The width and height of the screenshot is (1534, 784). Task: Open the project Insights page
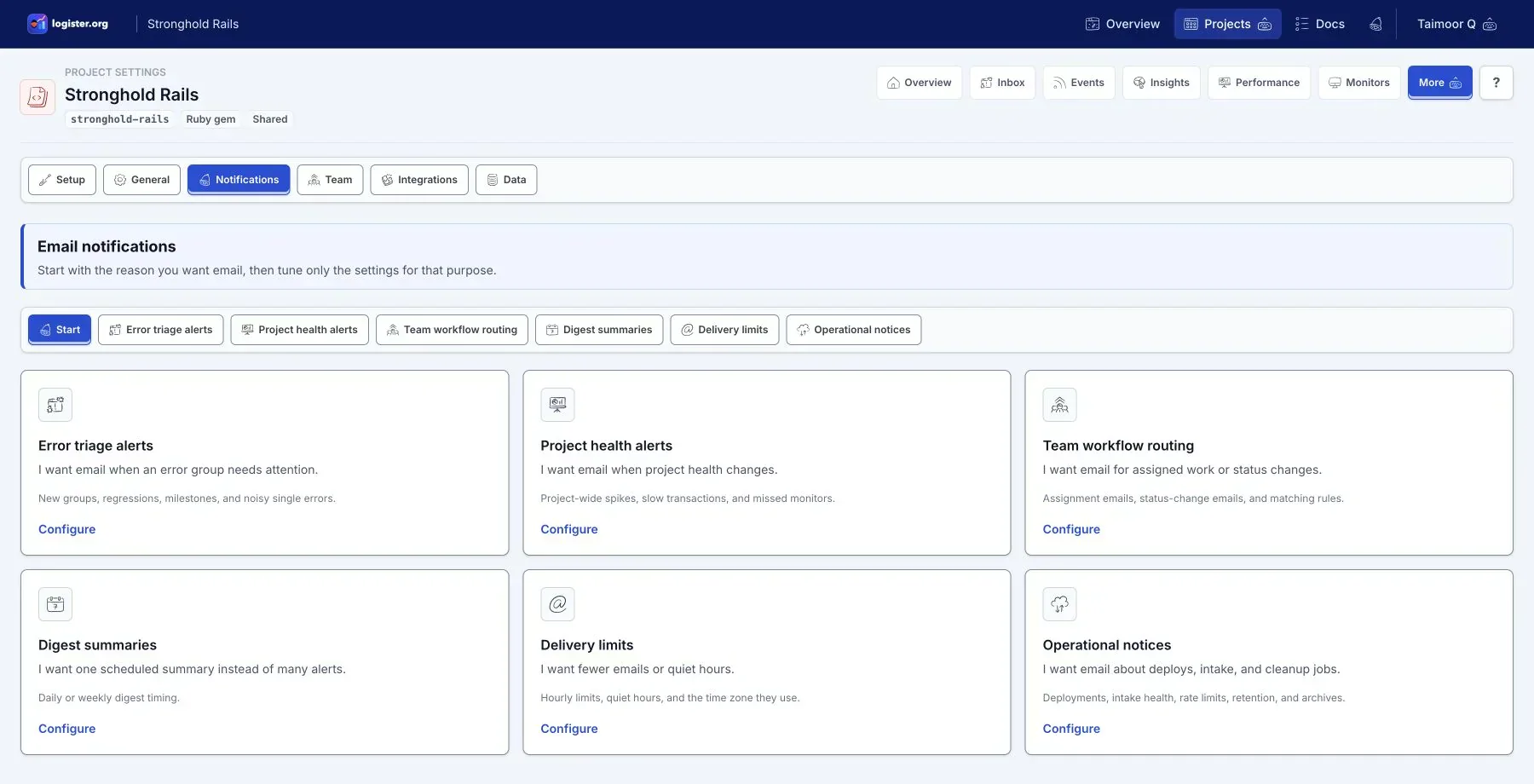pos(1161,83)
